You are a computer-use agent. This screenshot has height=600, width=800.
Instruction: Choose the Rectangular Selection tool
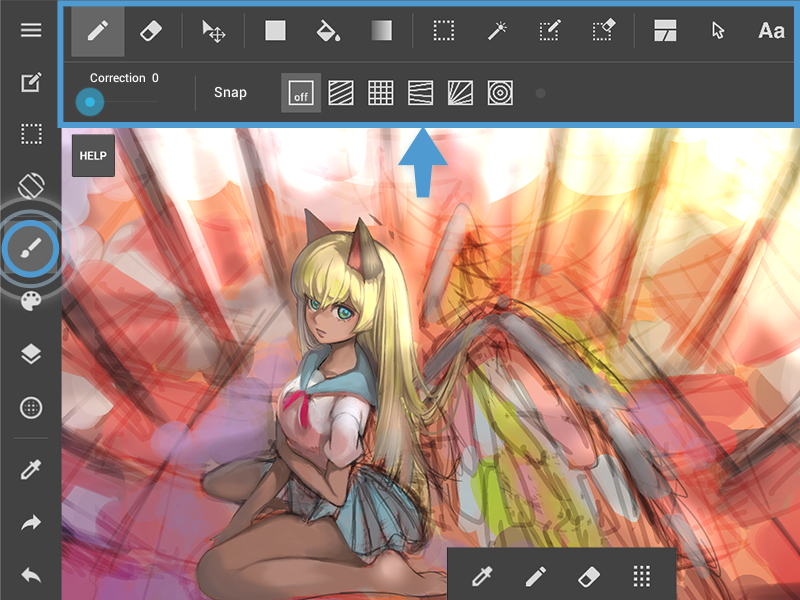[x=444, y=31]
